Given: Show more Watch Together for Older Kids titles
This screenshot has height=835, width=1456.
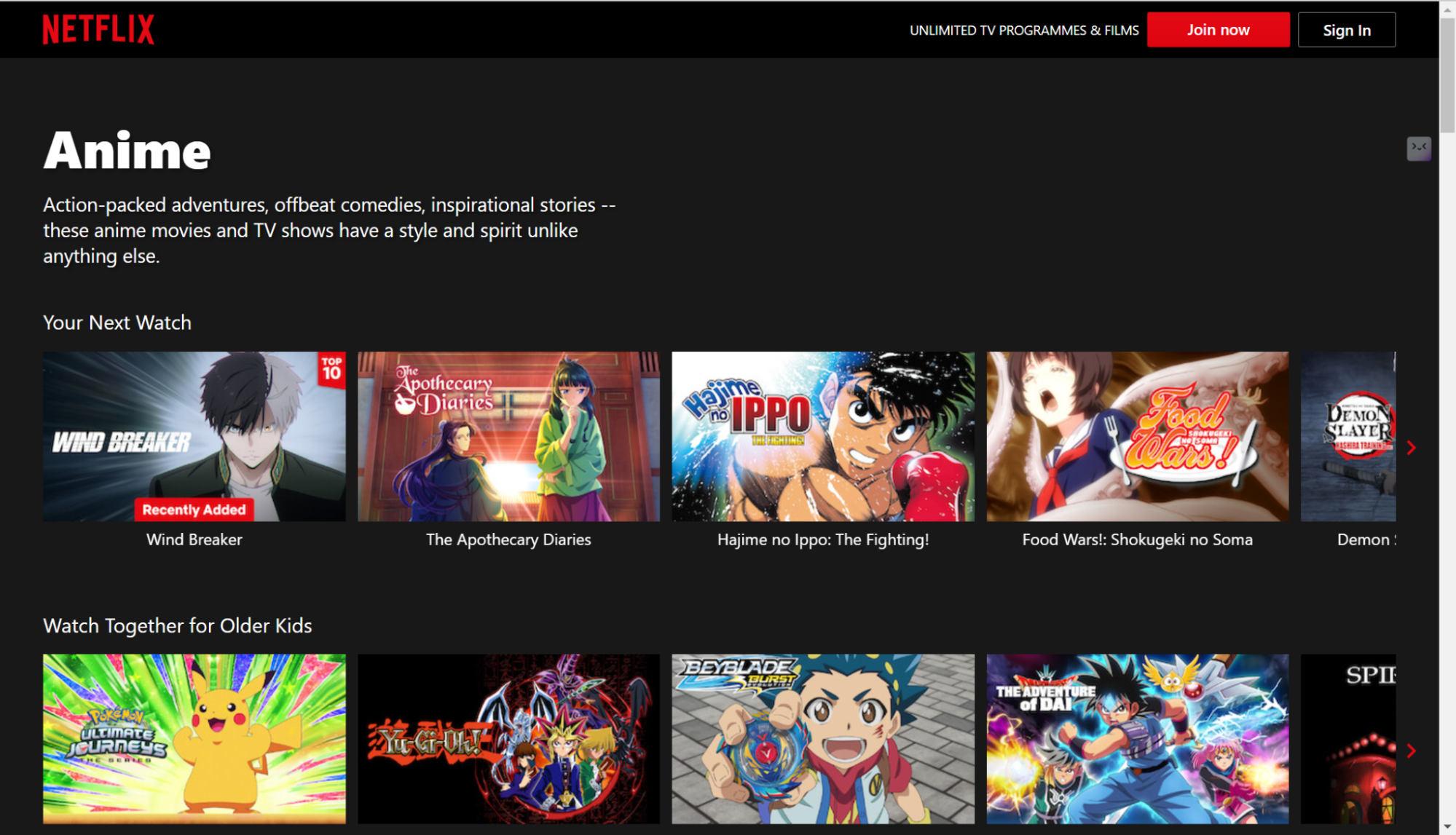Looking at the screenshot, I should (x=1411, y=751).
